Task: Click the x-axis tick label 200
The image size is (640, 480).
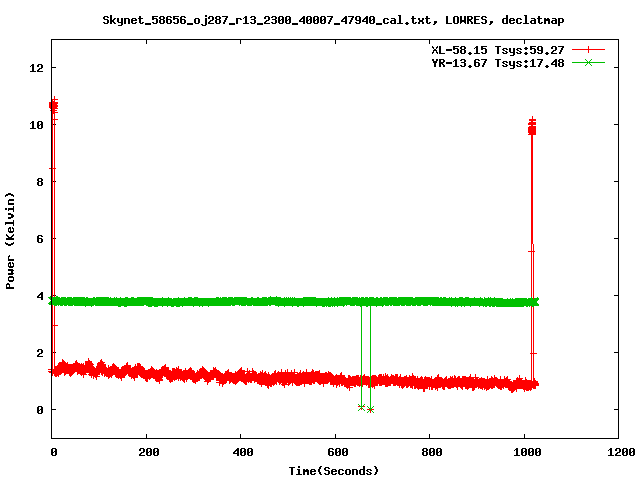Action: pyautogui.click(x=148, y=452)
